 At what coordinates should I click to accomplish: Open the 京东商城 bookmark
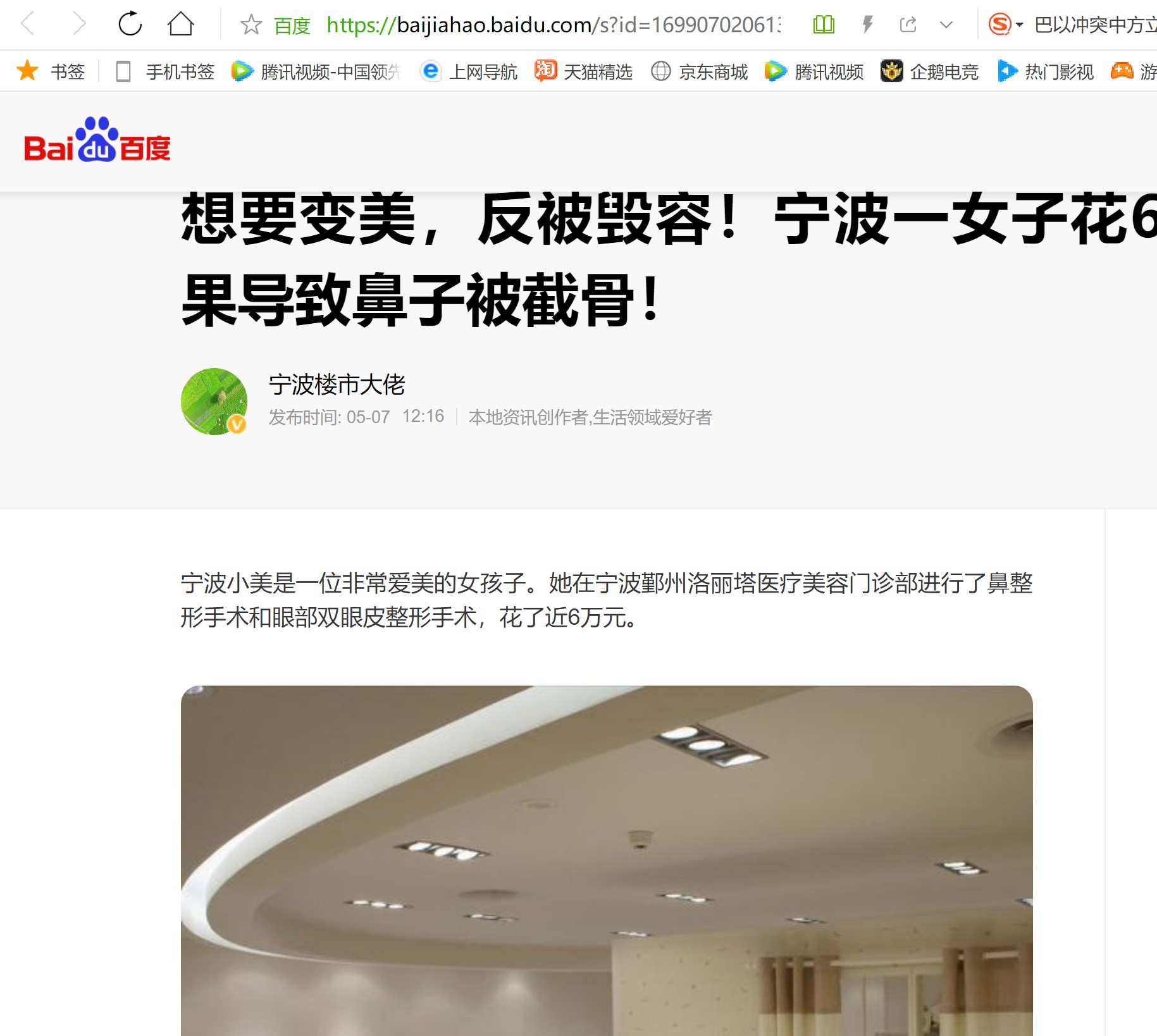click(699, 71)
